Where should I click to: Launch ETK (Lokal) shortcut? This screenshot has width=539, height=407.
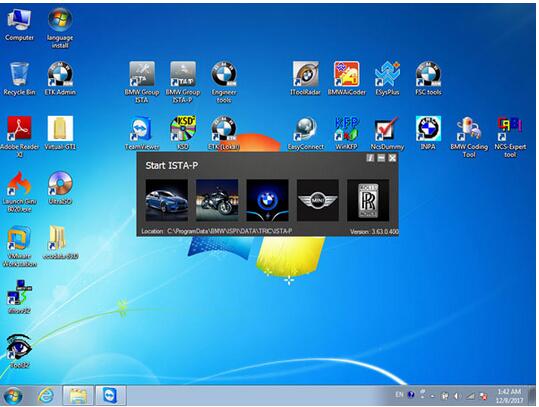(224, 133)
